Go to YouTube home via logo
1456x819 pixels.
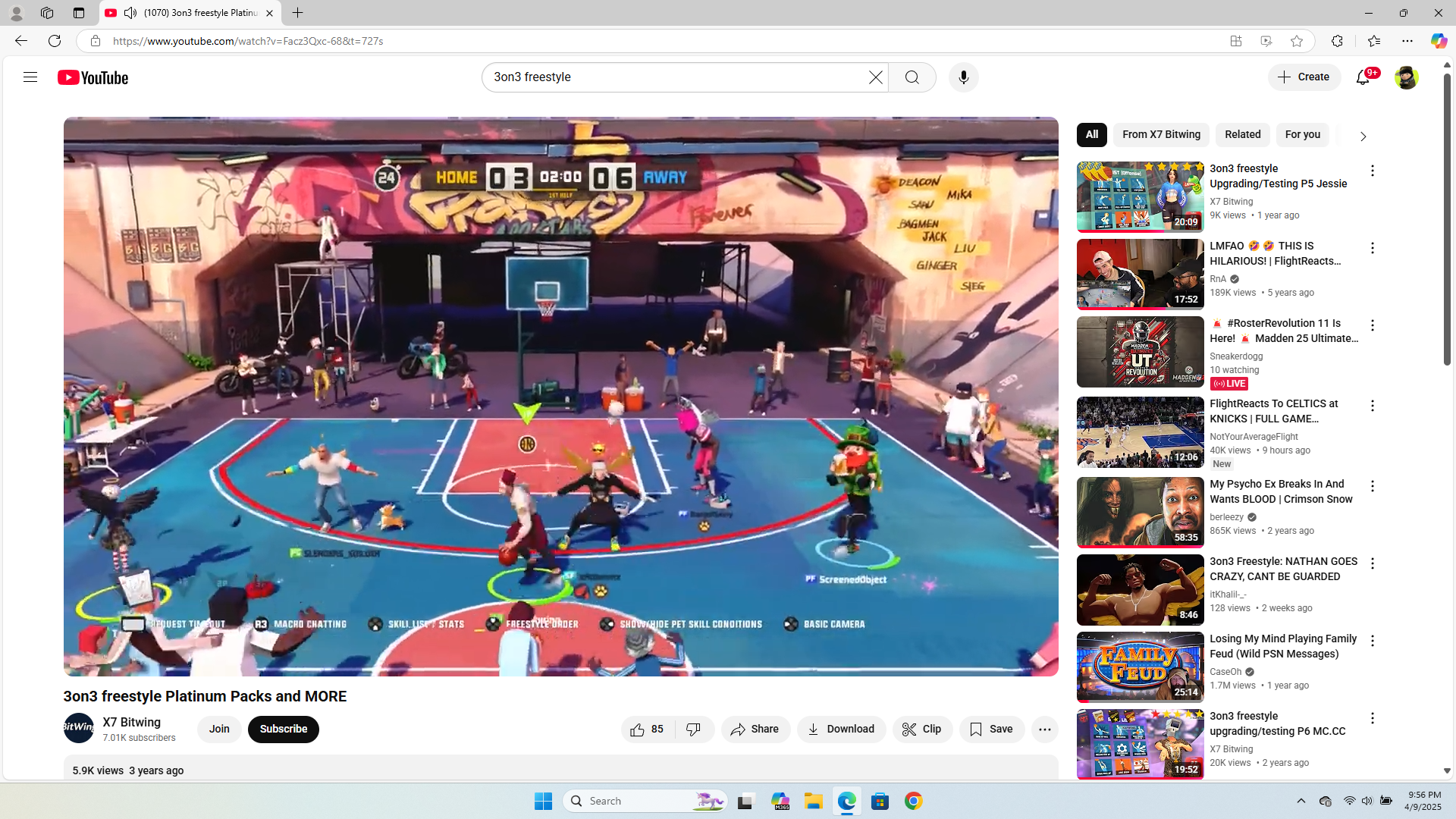click(x=93, y=77)
